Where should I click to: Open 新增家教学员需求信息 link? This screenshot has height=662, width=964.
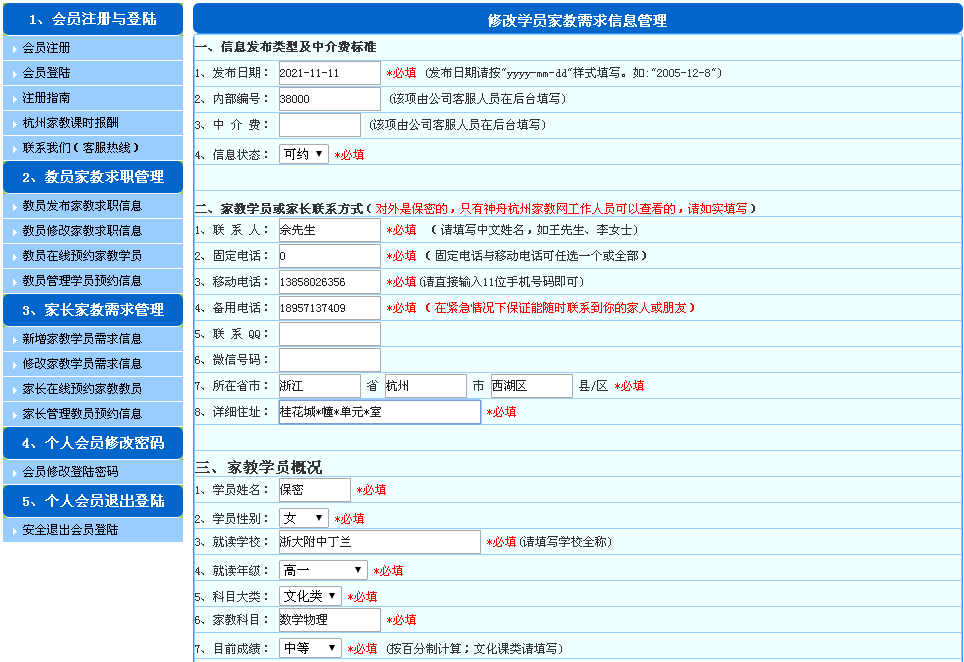[x=82, y=339]
